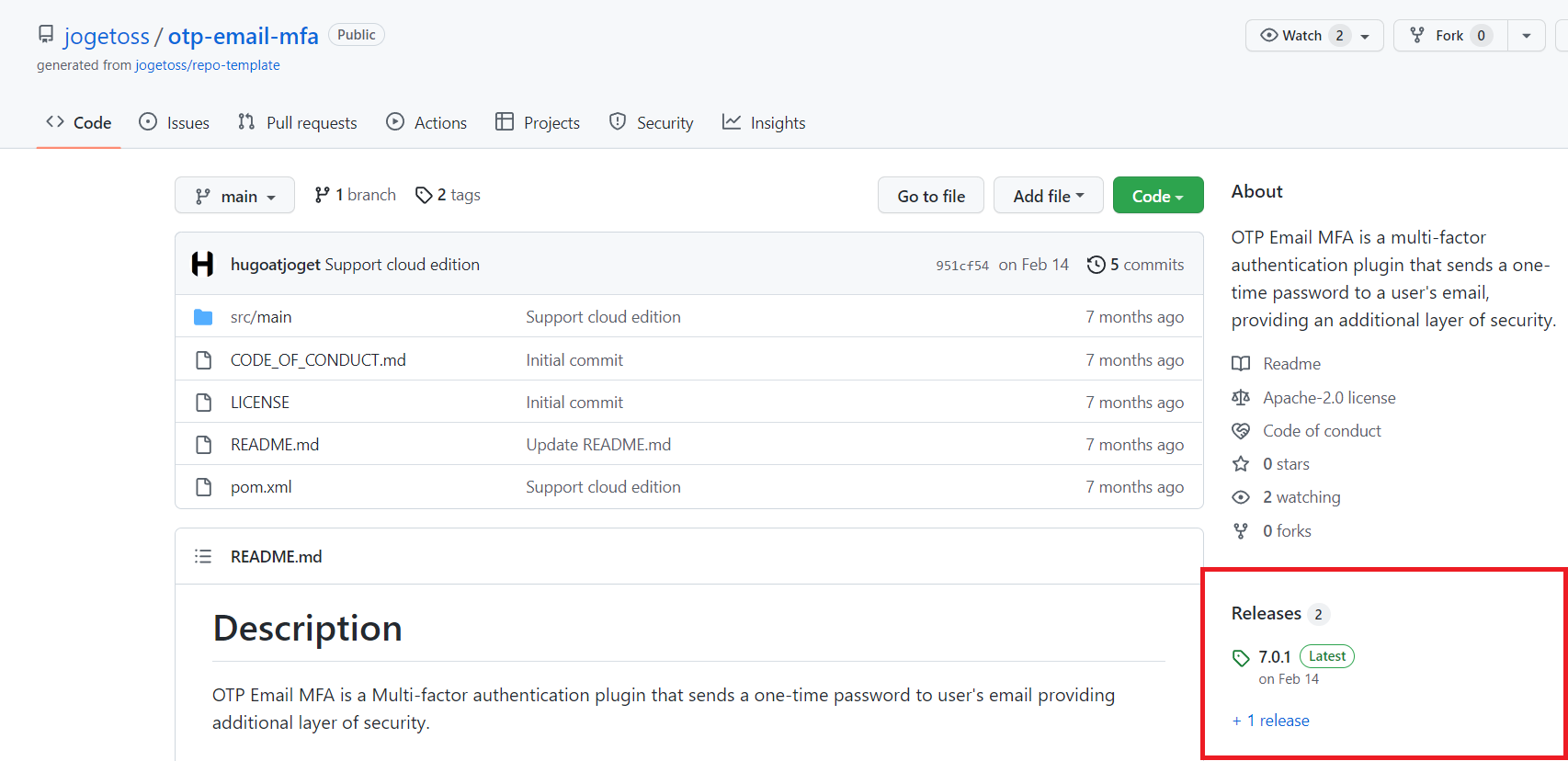Image resolution: width=1568 pixels, height=761 pixels.
Task: Go to the Insights tab
Action: [x=764, y=123]
